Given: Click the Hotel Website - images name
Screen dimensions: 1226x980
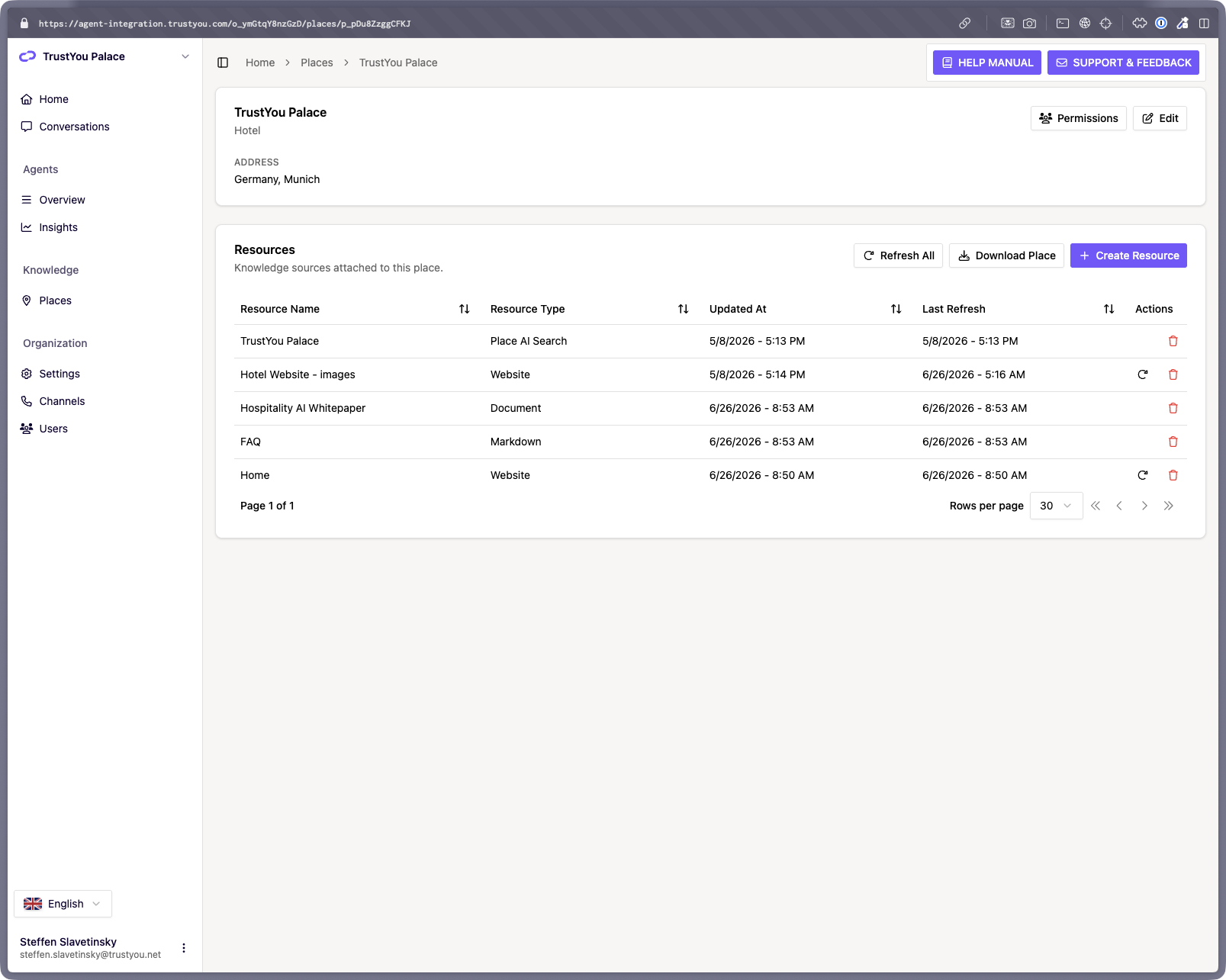Looking at the screenshot, I should coord(298,374).
